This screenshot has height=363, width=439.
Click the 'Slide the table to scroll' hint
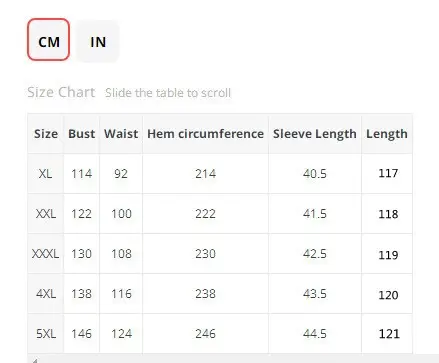(x=168, y=93)
